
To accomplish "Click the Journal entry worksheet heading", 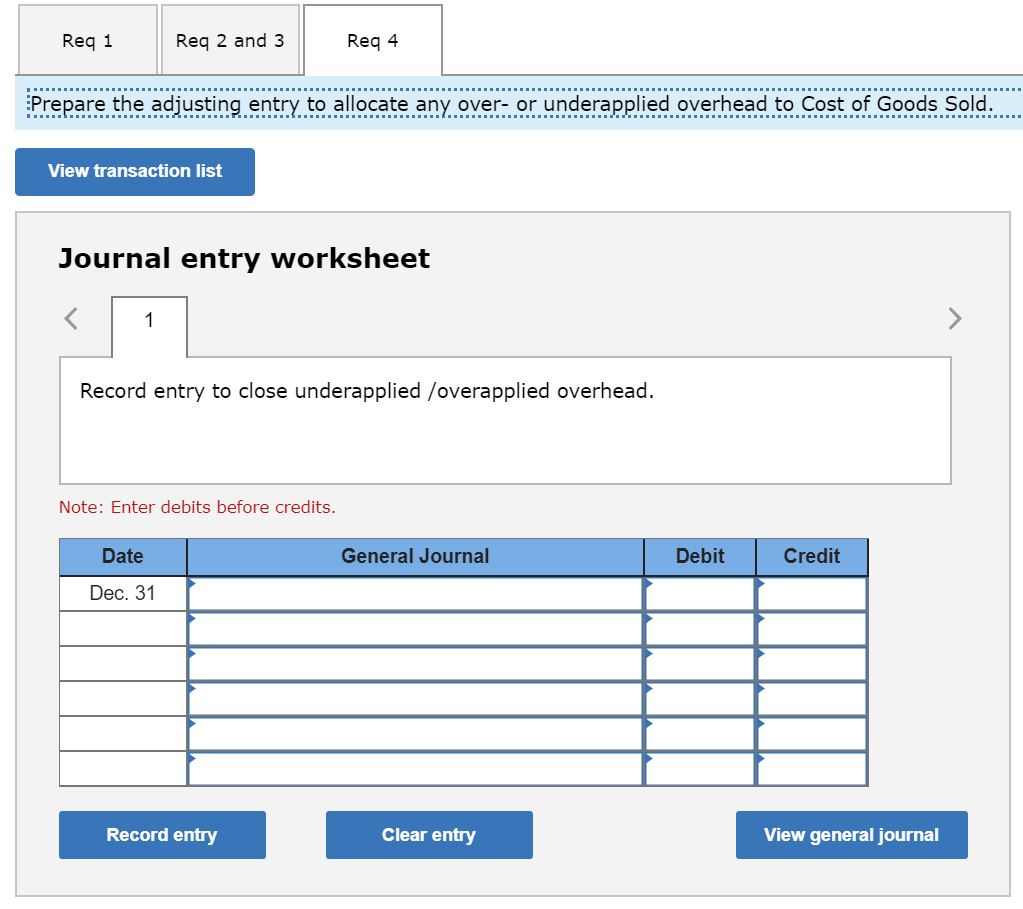I will [x=245, y=259].
